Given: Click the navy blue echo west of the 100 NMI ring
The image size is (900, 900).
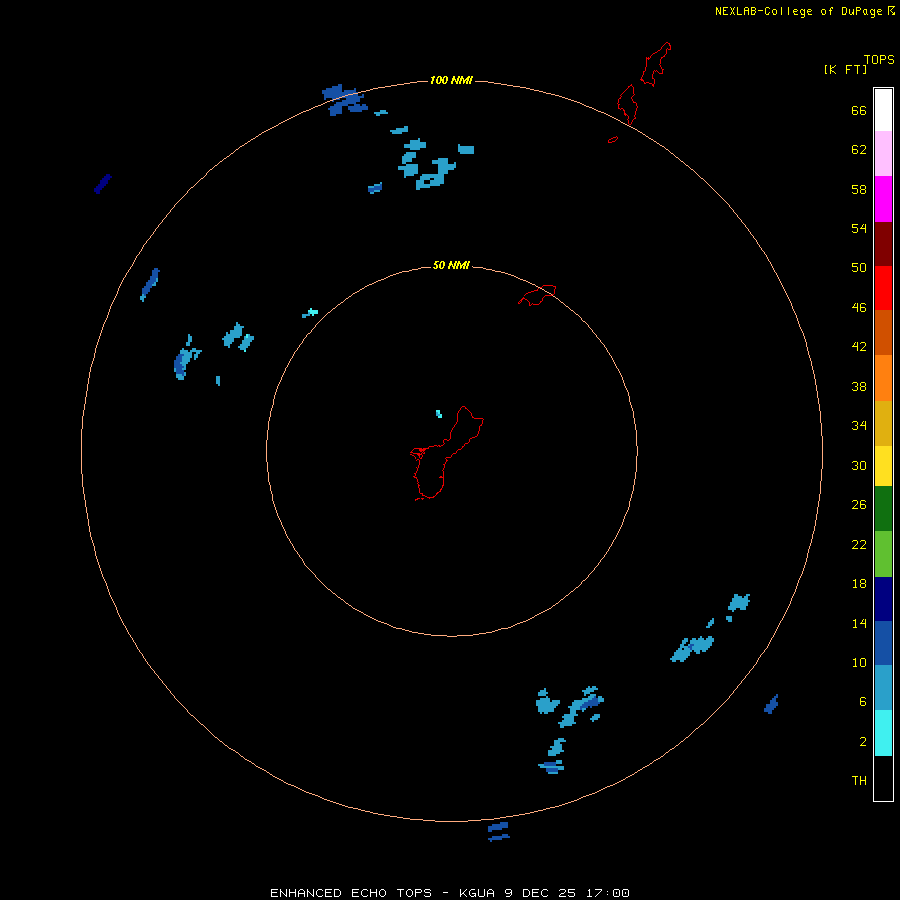Looking at the screenshot, I should tap(102, 184).
